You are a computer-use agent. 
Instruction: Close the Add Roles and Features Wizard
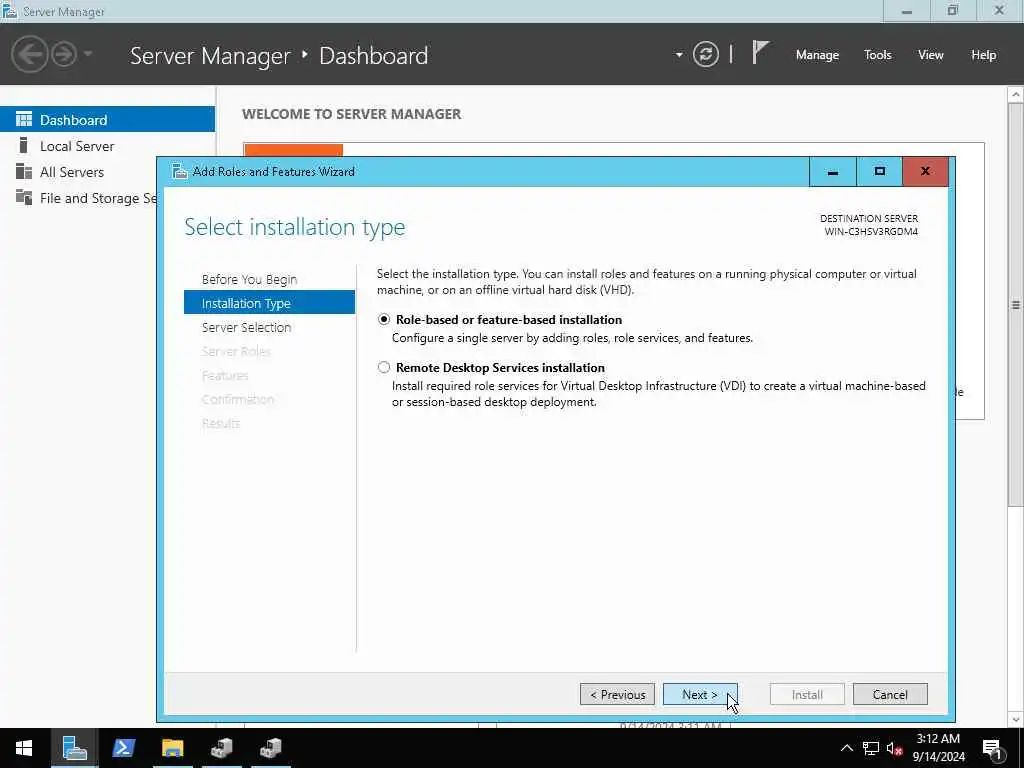pyautogui.click(x=925, y=172)
